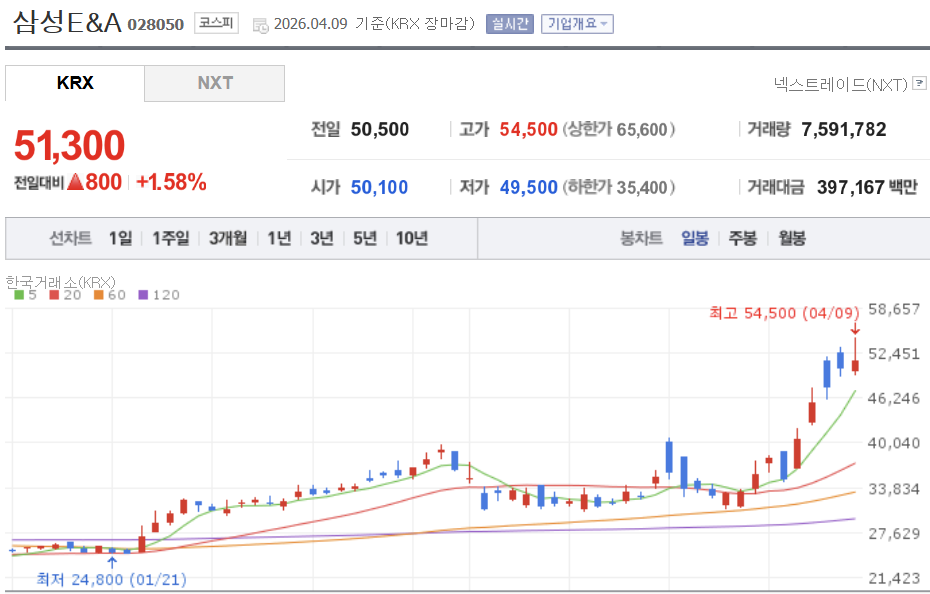Click the current price 51,300
This screenshot has height=594, width=930.
pos(69,145)
